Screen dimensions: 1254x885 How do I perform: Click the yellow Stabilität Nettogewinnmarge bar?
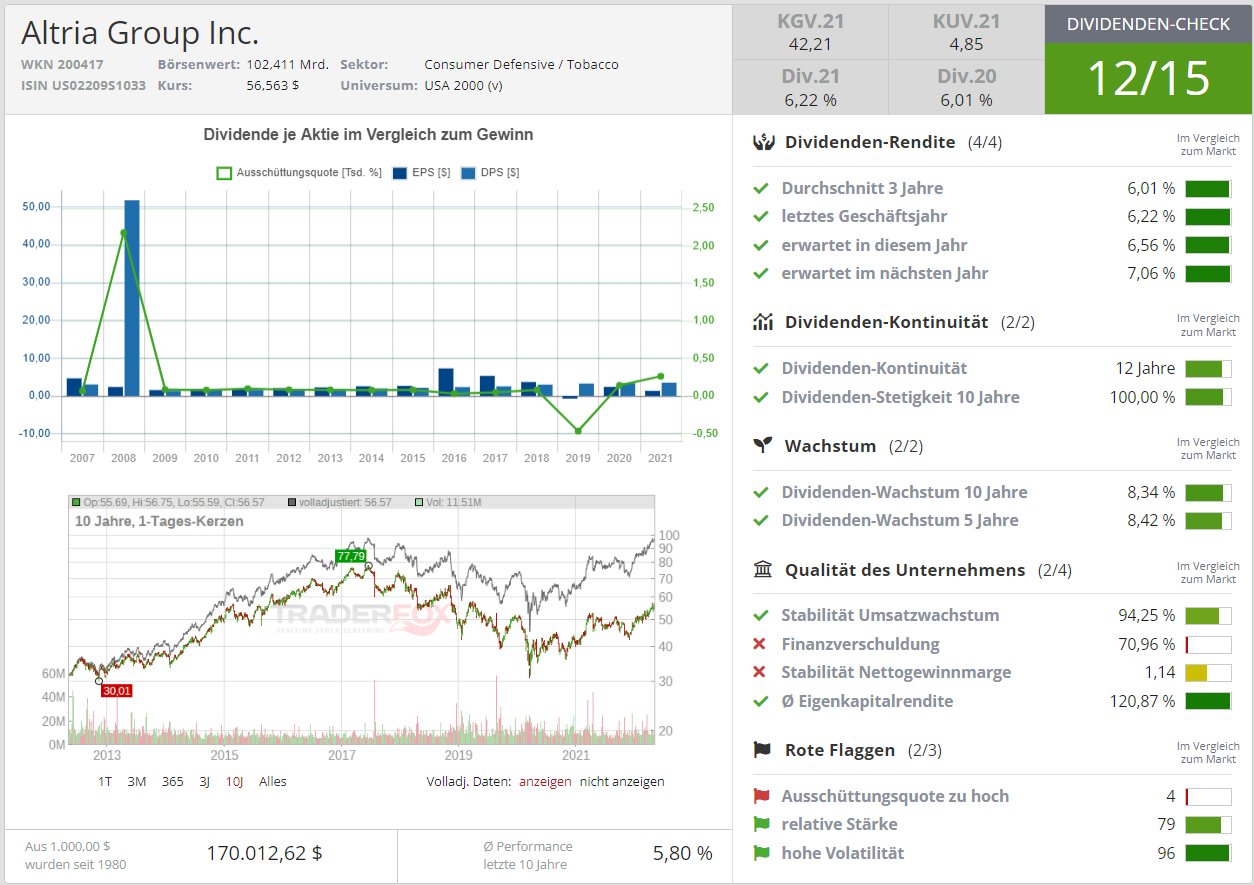coord(1208,672)
